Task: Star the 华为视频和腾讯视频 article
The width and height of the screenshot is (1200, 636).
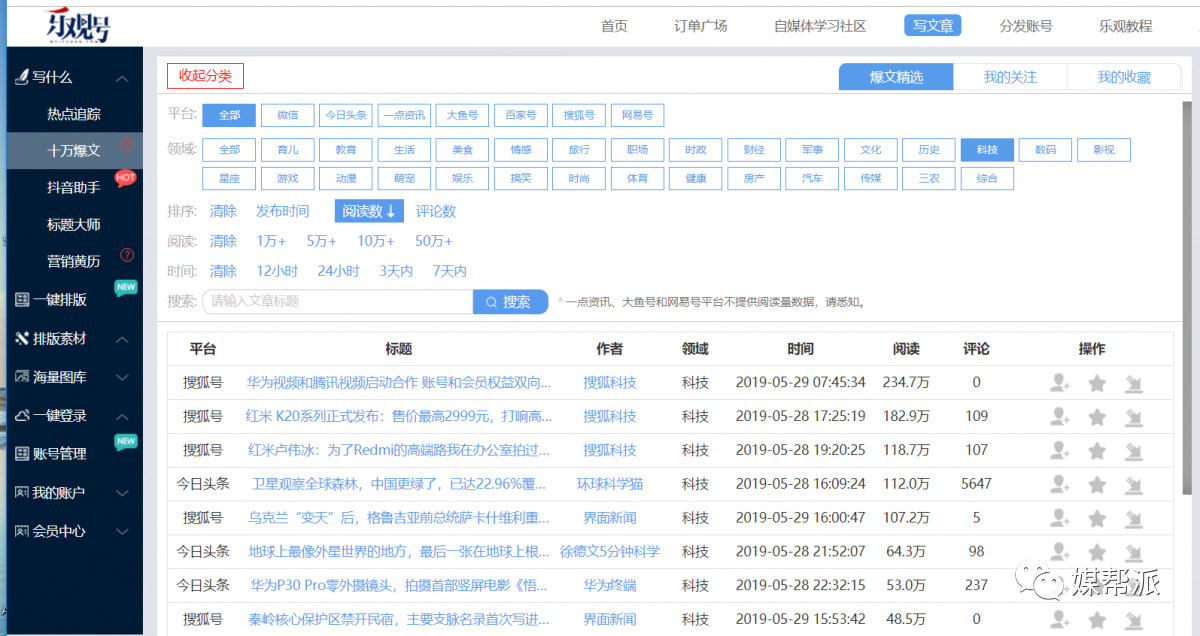Action: point(1097,383)
